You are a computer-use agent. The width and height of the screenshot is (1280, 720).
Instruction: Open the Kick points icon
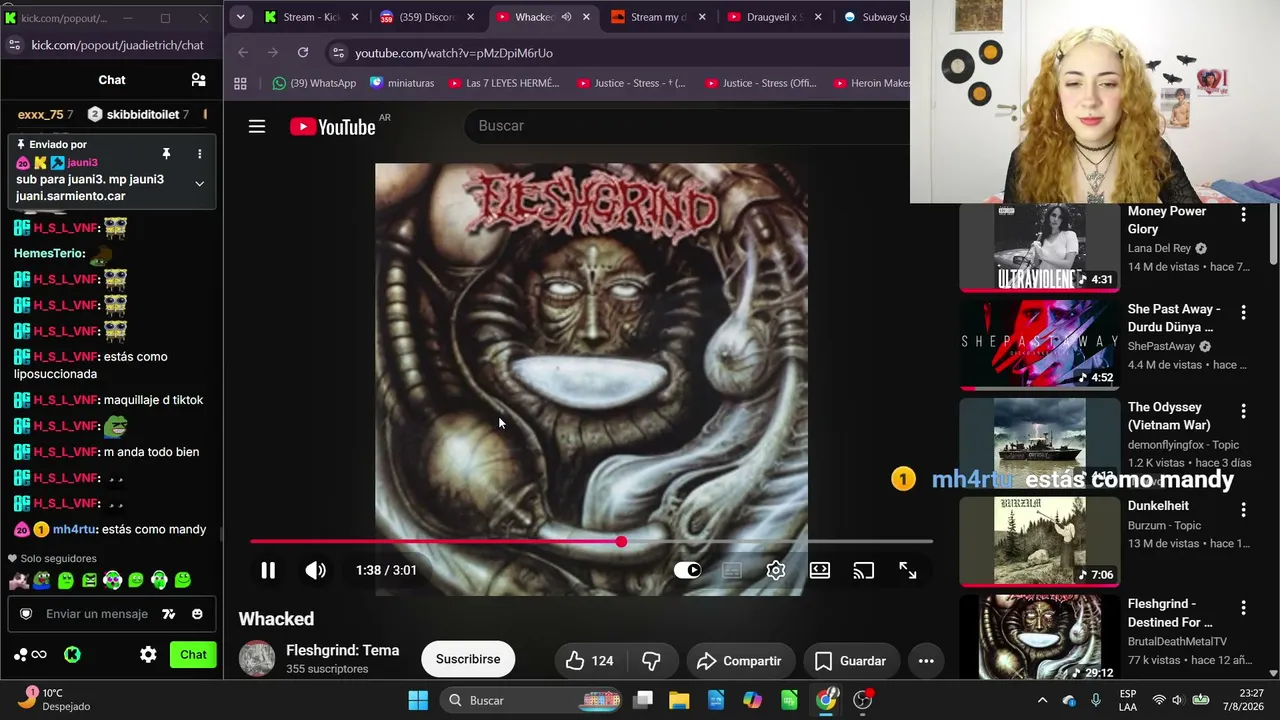[x=30, y=655]
